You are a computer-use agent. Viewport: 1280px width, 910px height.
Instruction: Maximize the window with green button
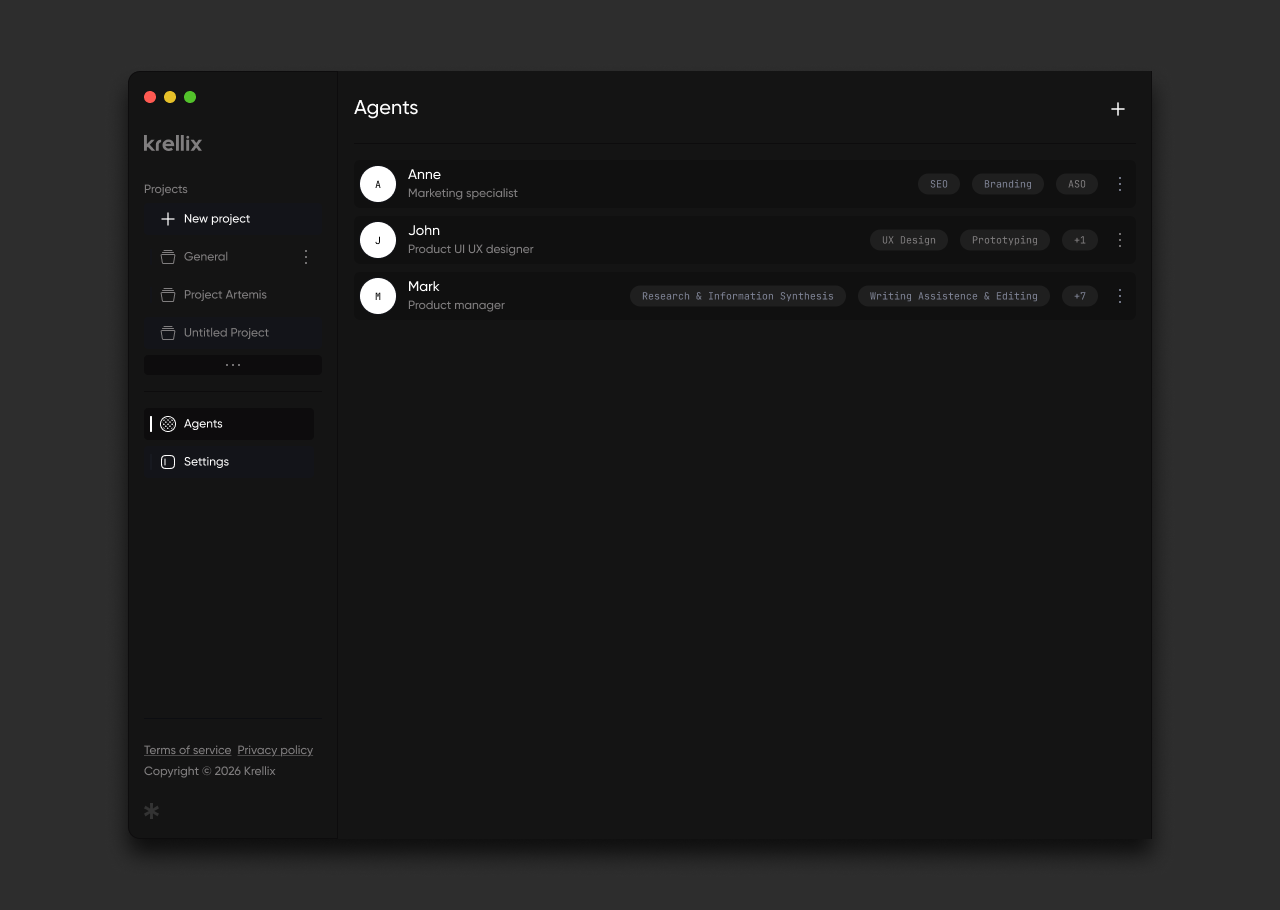pos(190,97)
